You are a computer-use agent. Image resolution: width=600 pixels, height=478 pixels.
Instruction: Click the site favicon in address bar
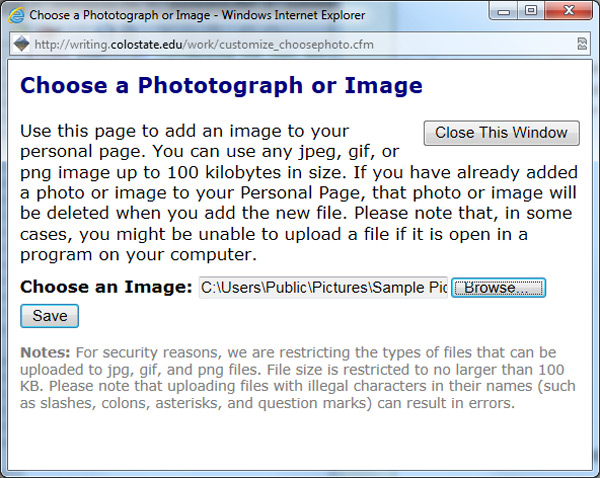(22, 44)
